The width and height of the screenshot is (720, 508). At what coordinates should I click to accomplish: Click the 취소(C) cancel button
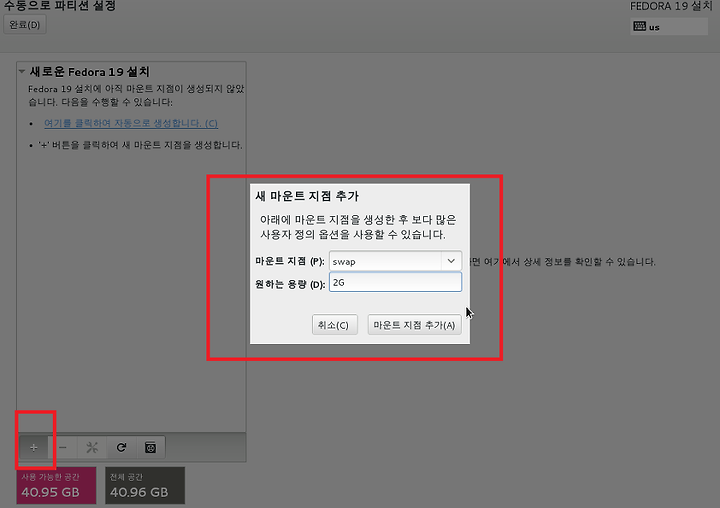tap(334, 325)
